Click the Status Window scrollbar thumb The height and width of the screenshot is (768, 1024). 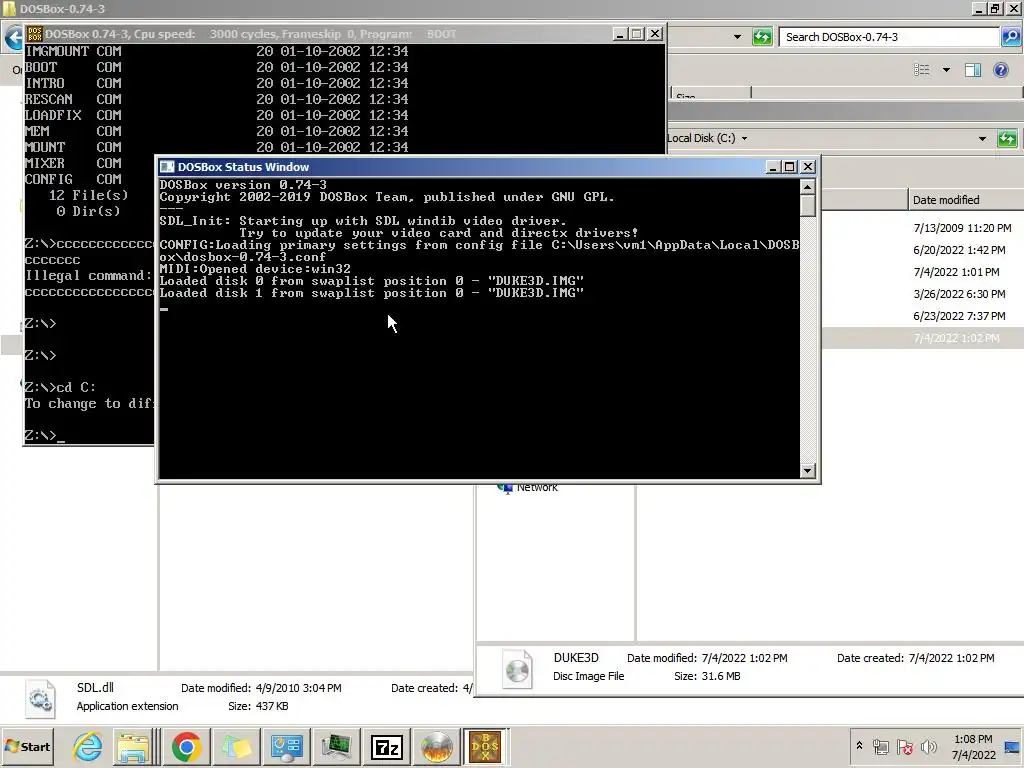(808, 206)
